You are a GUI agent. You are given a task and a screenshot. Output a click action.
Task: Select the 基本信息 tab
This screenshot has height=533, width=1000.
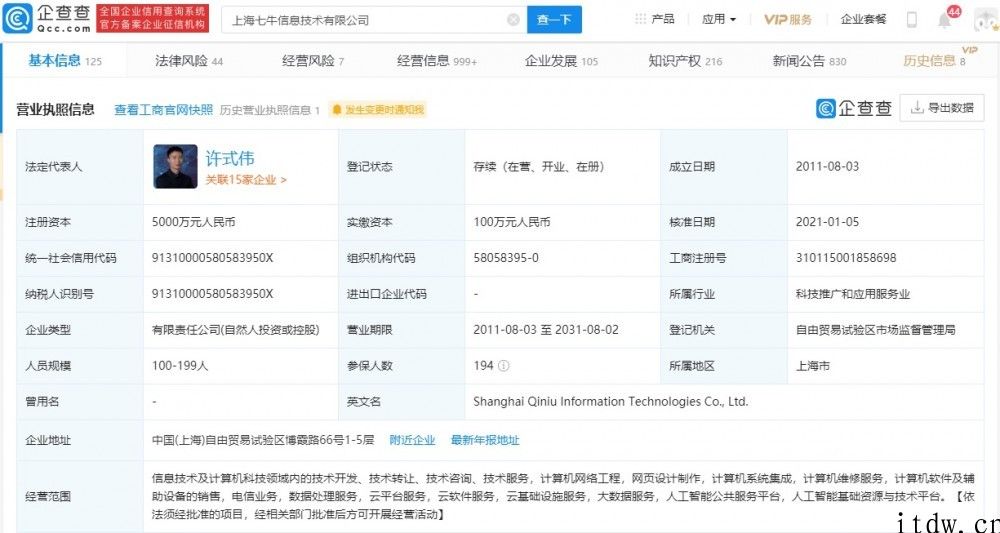tap(65, 61)
